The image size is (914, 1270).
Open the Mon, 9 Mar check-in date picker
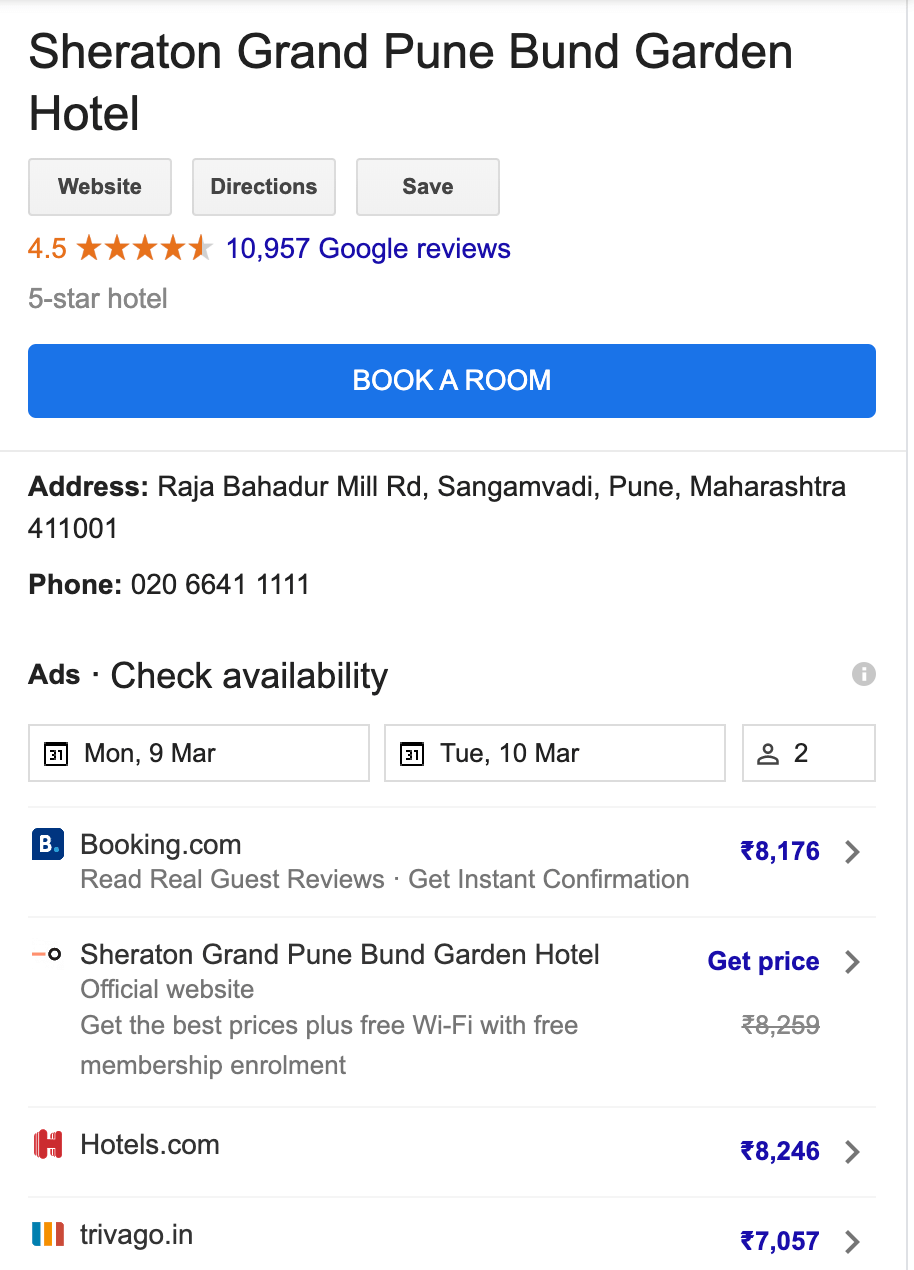[199, 753]
